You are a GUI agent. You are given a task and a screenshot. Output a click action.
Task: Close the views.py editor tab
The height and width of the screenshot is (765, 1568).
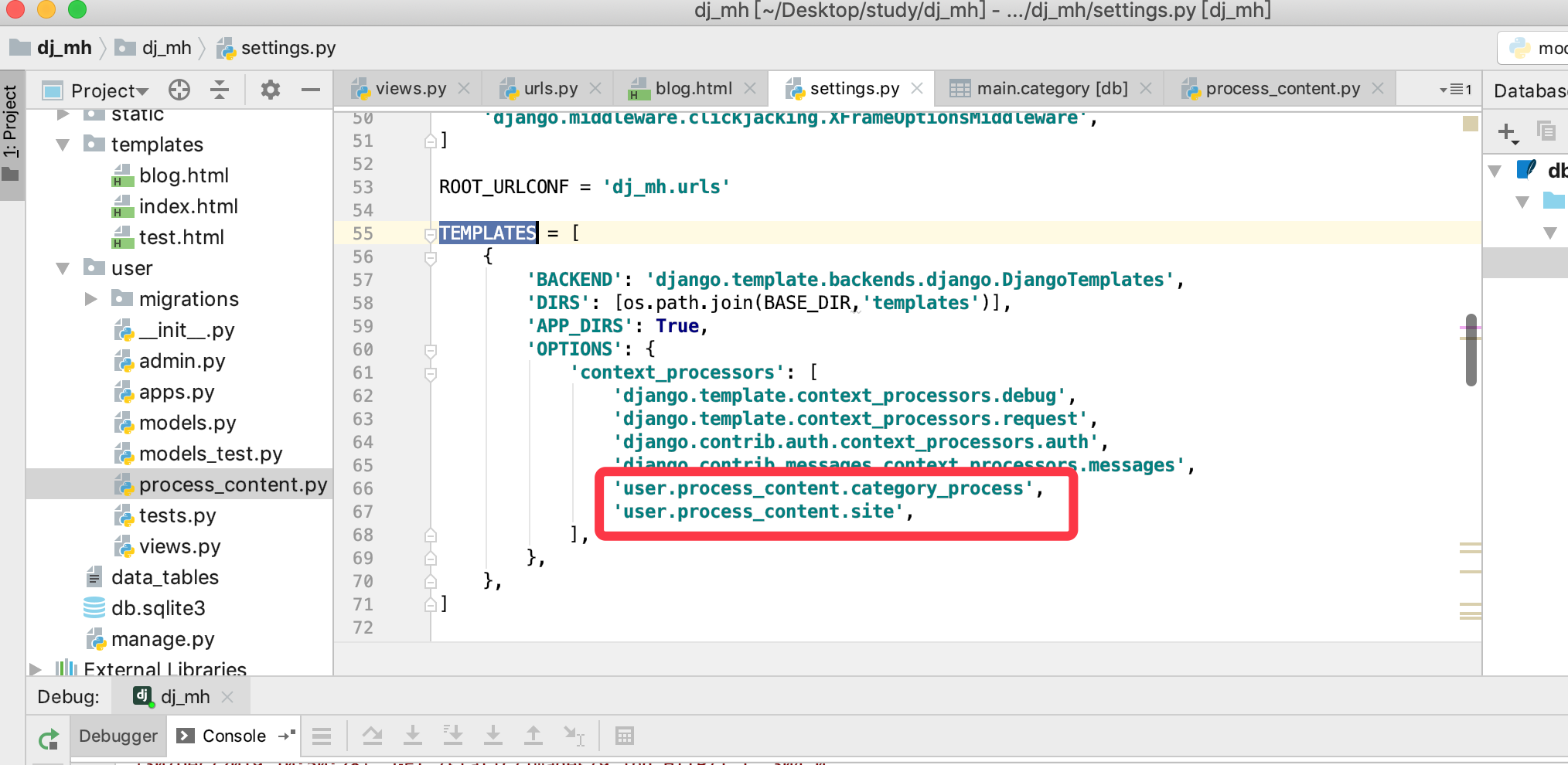click(464, 89)
